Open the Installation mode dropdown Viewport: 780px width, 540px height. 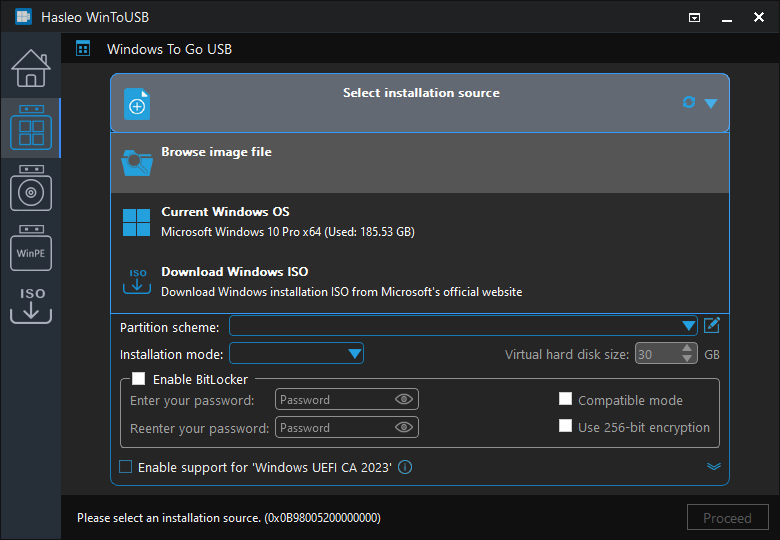coord(296,354)
